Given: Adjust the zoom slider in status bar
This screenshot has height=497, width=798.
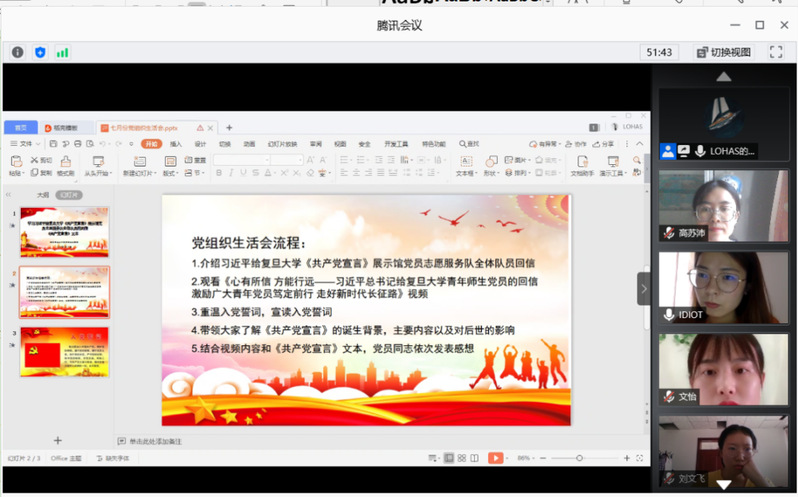Looking at the screenshot, I should click(x=580, y=457).
